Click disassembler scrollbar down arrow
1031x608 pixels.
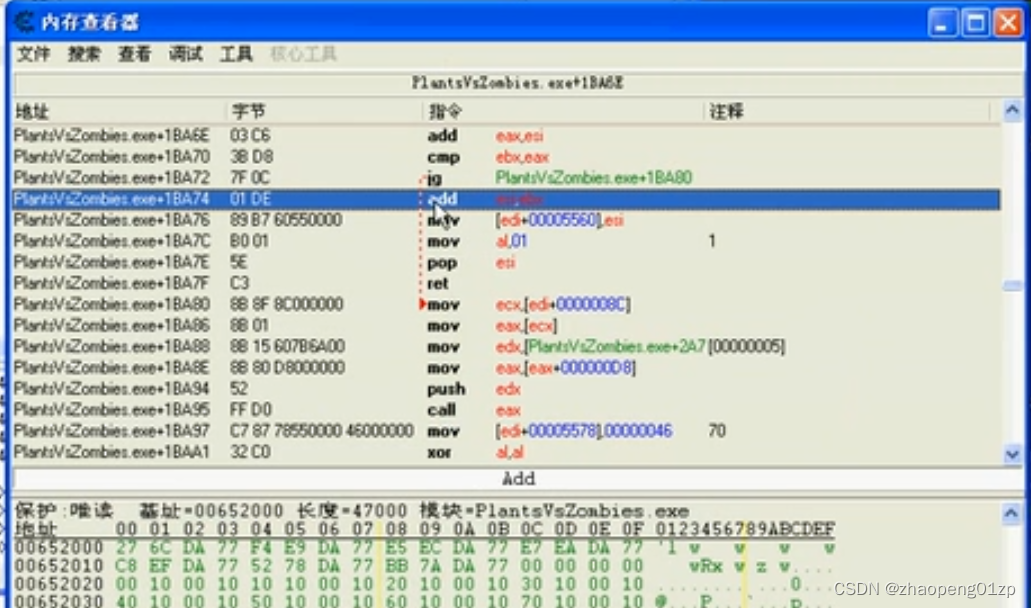pos(1012,454)
